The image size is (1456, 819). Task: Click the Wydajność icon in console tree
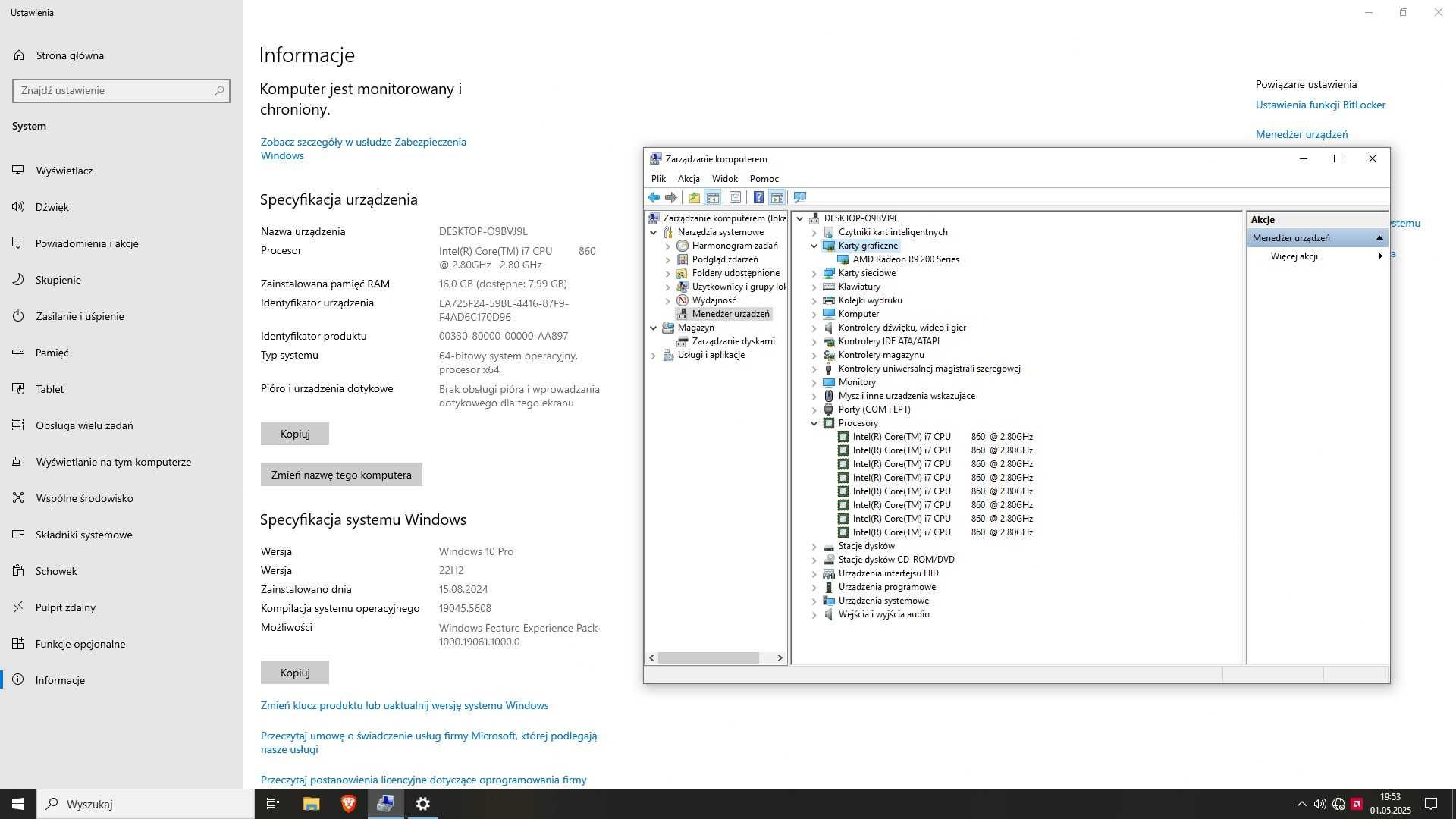click(682, 300)
